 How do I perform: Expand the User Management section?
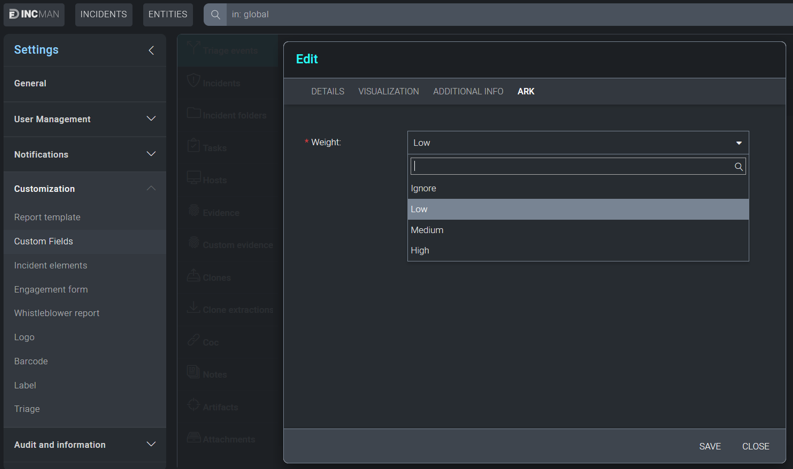(151, 119)
